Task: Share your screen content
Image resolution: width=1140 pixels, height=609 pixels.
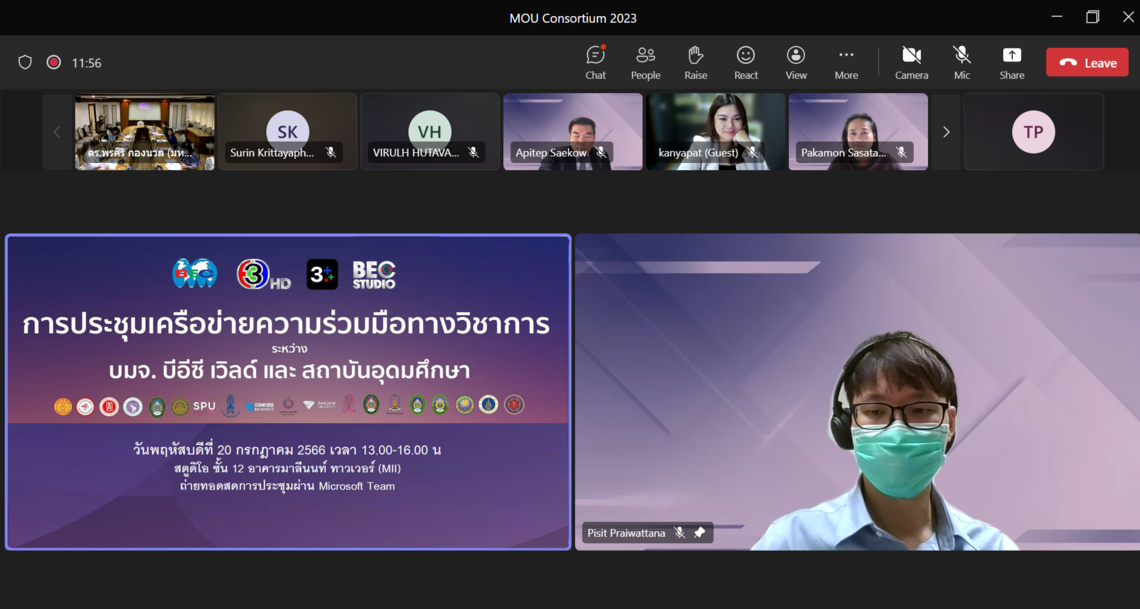Action: point(1011,62)
